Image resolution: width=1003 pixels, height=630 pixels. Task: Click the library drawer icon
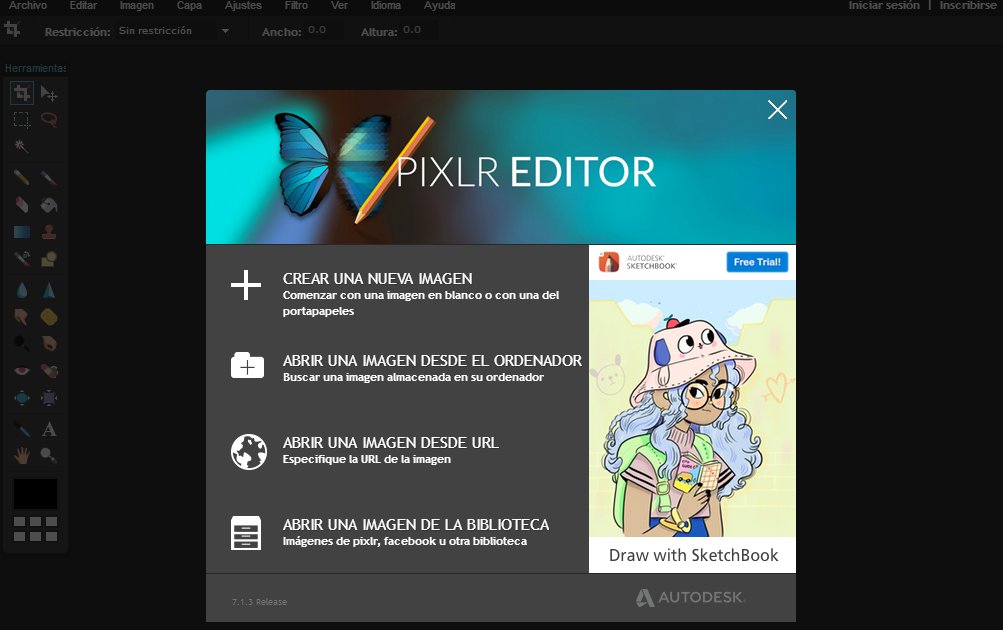[246, 533]
